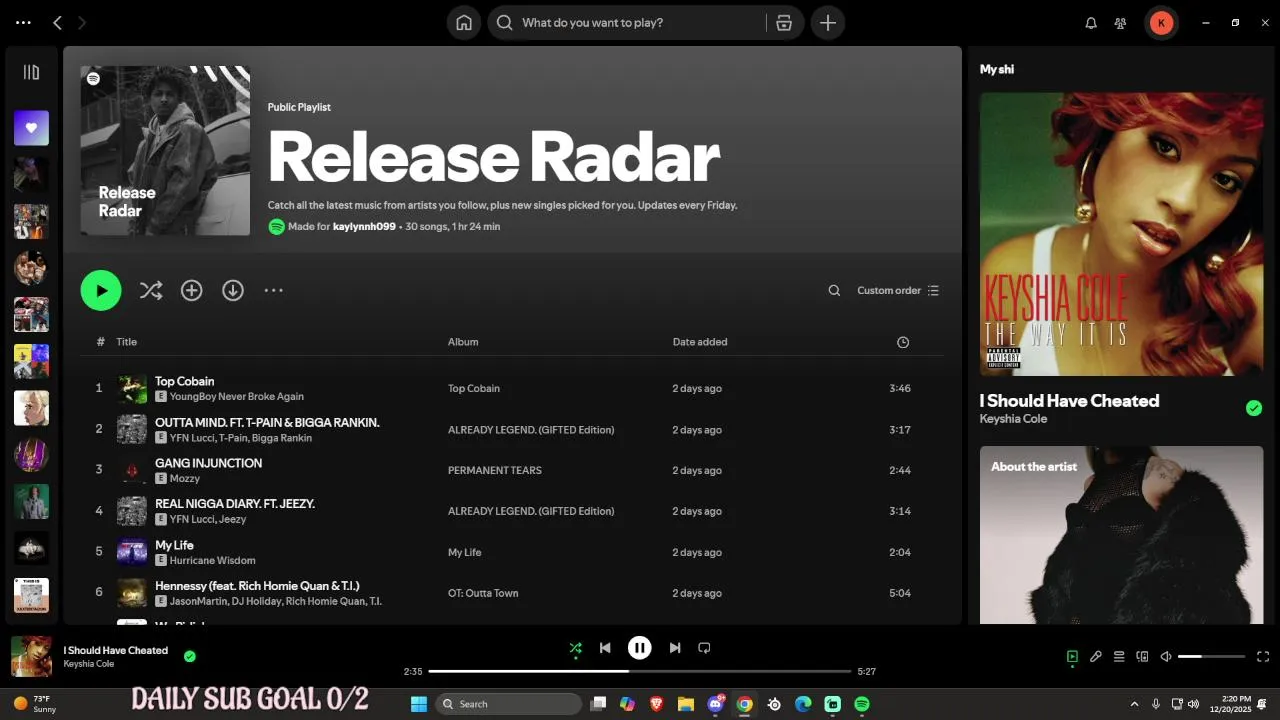Open album ALREADY LEGEND. (GIFTED Edition) for track 2
1280x720 pixels.
[531, 430]
